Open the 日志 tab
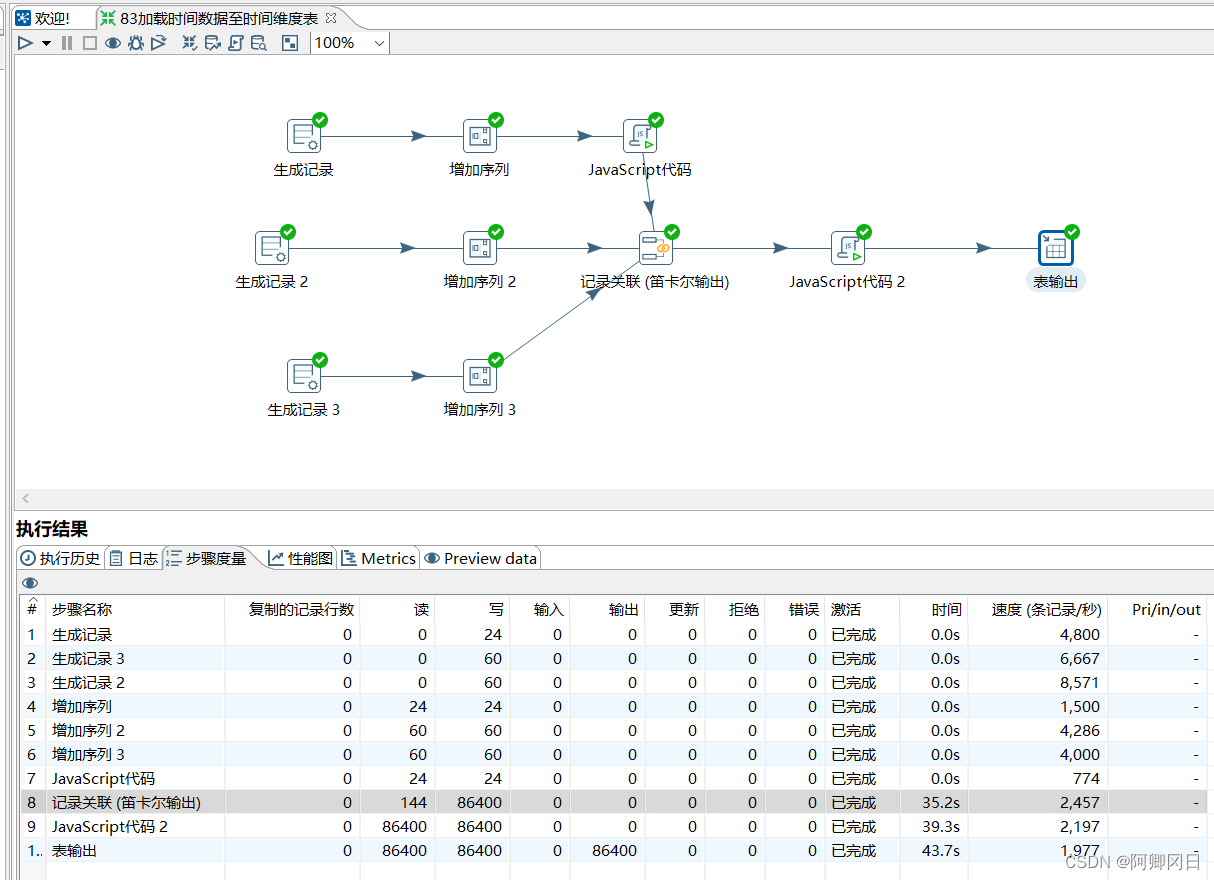 tap(134, 558)
